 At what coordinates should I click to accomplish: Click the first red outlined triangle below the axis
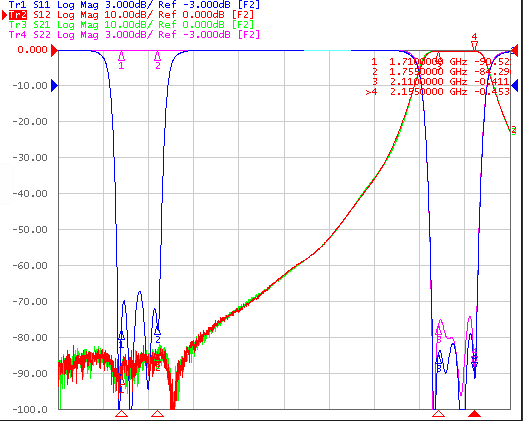pyautogui.click(x=121, y=414)
